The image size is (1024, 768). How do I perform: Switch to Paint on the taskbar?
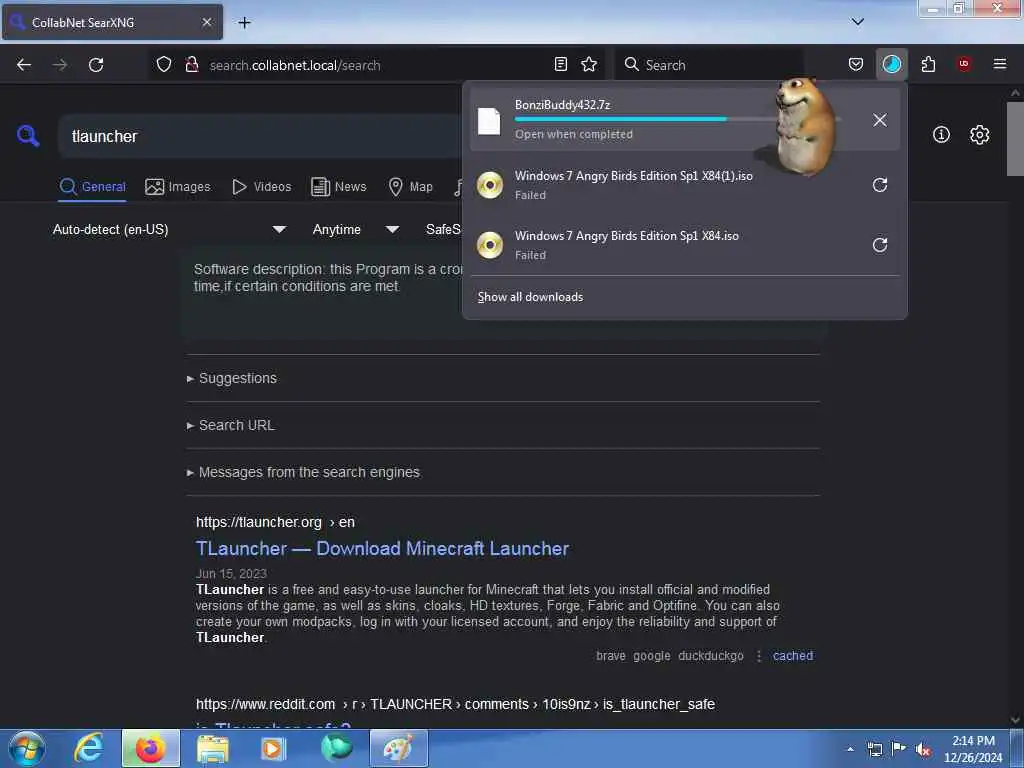coord(398,748)
